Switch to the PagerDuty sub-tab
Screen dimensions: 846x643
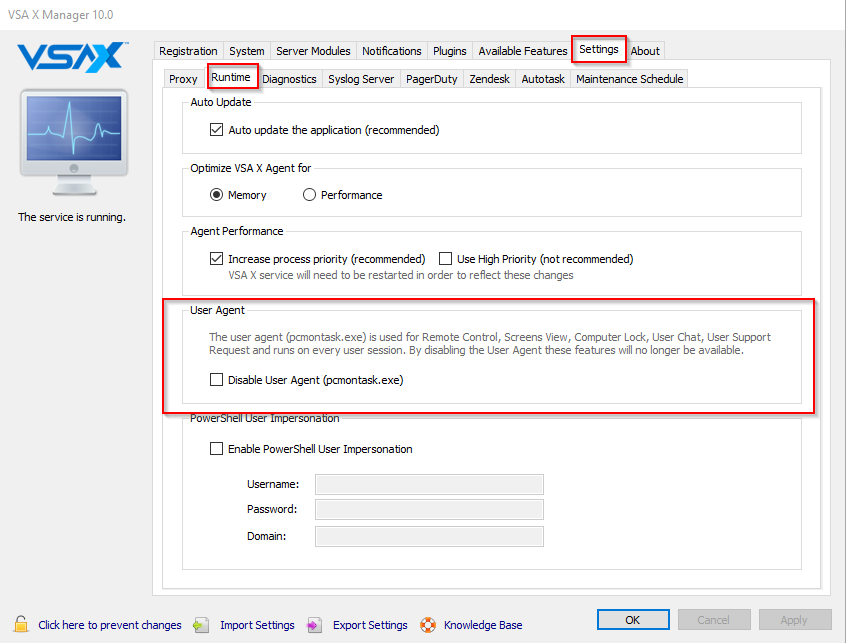click(x=432, y=79)
